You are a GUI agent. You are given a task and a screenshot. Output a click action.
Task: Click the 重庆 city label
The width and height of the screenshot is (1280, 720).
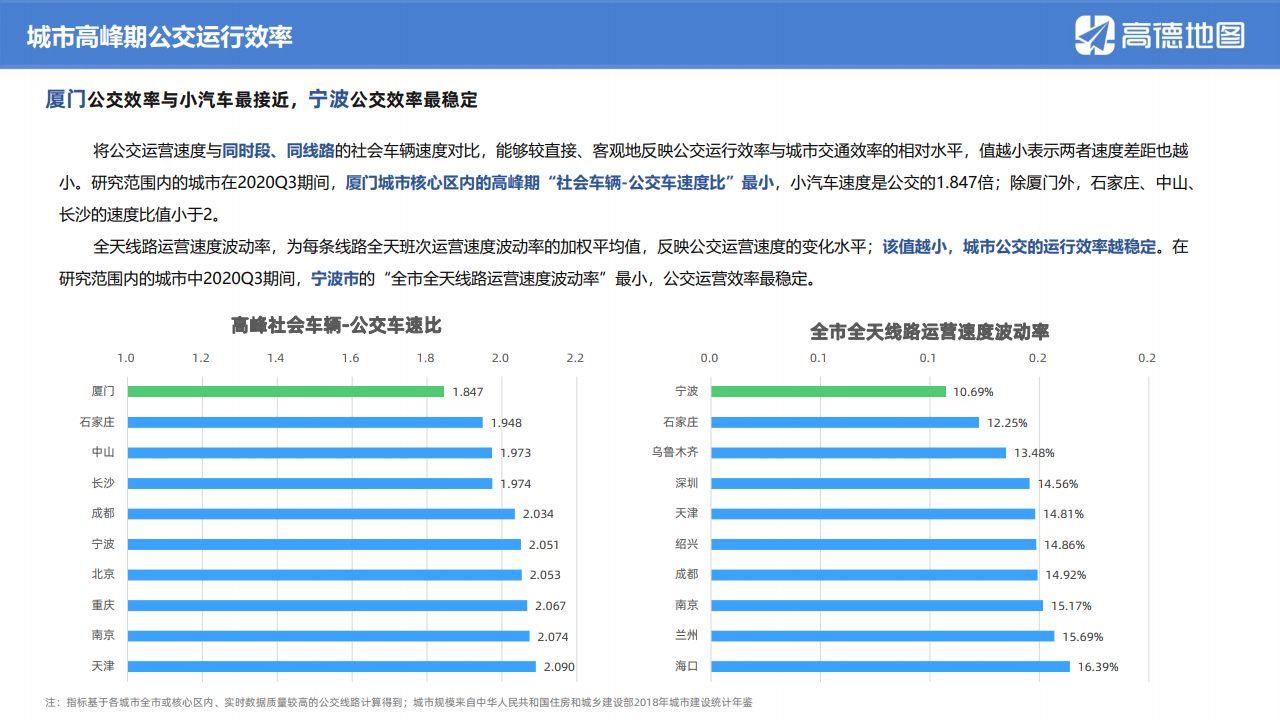click(x=103, y=605)
